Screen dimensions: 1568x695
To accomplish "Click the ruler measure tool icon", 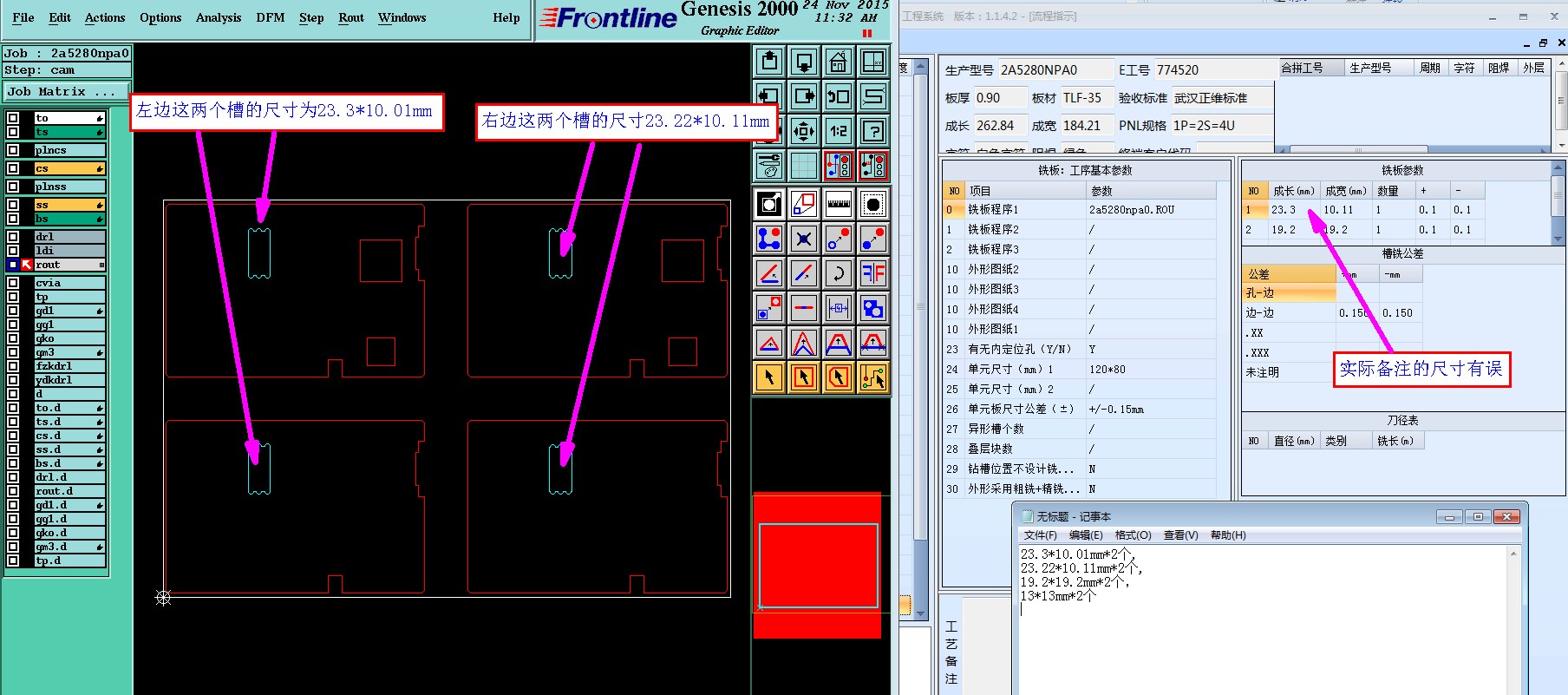I will tap(838, 205).
